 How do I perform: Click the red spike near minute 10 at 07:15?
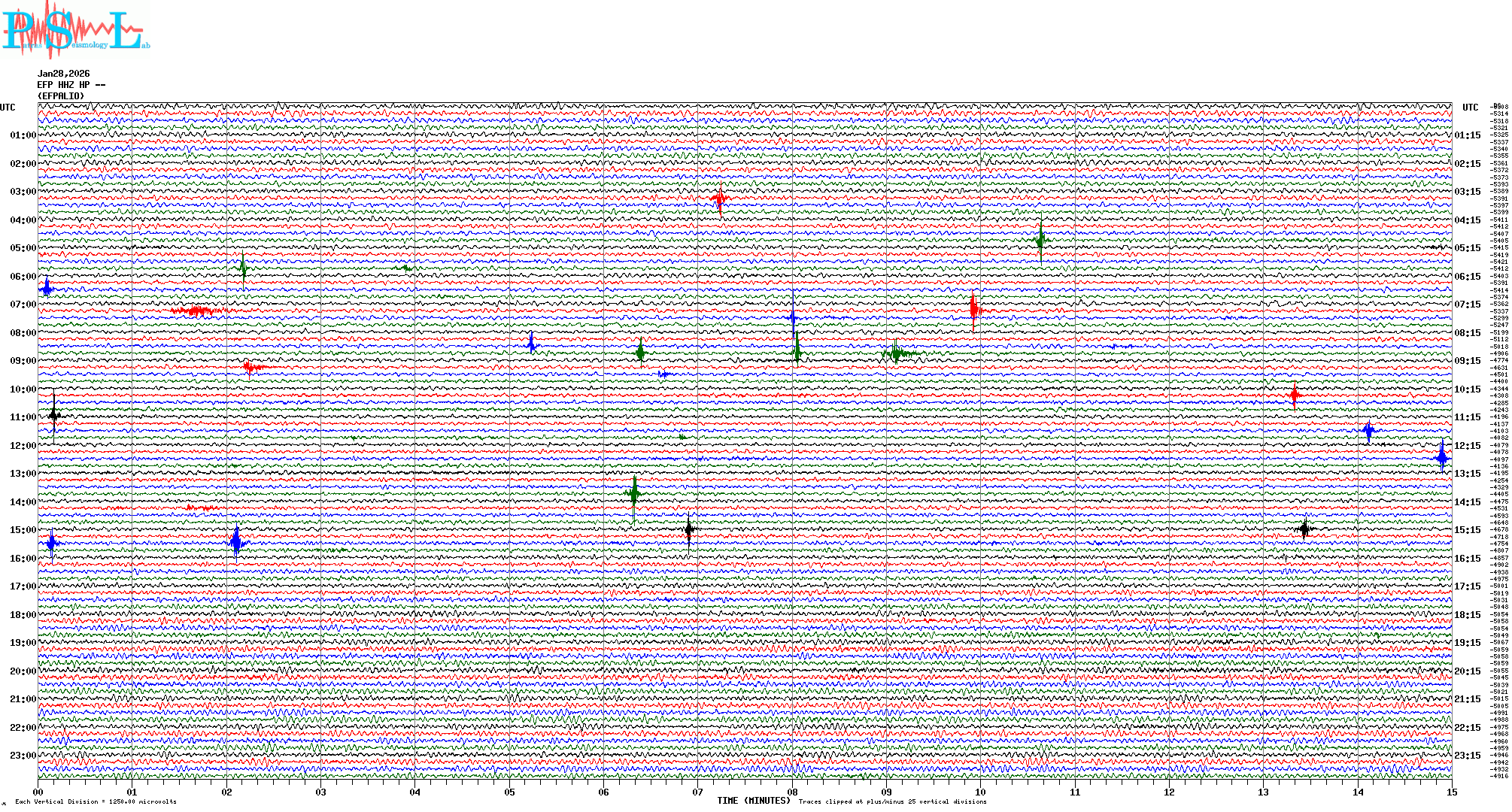[974, 308]
